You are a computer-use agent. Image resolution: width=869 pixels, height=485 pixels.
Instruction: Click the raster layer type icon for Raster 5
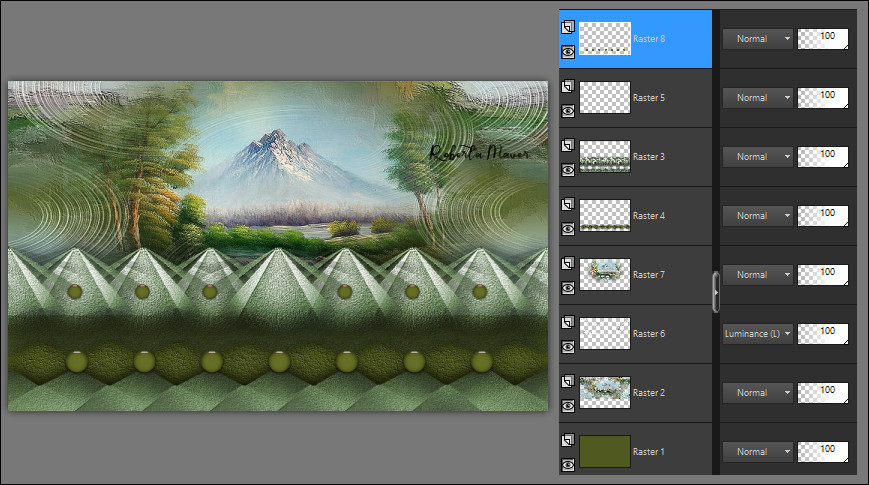click(x=568, y=86)
